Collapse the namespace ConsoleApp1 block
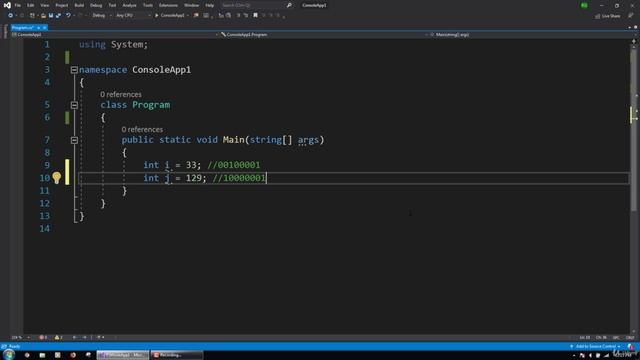This screenshot has width=640, height=360. click(x=74, y=70)
